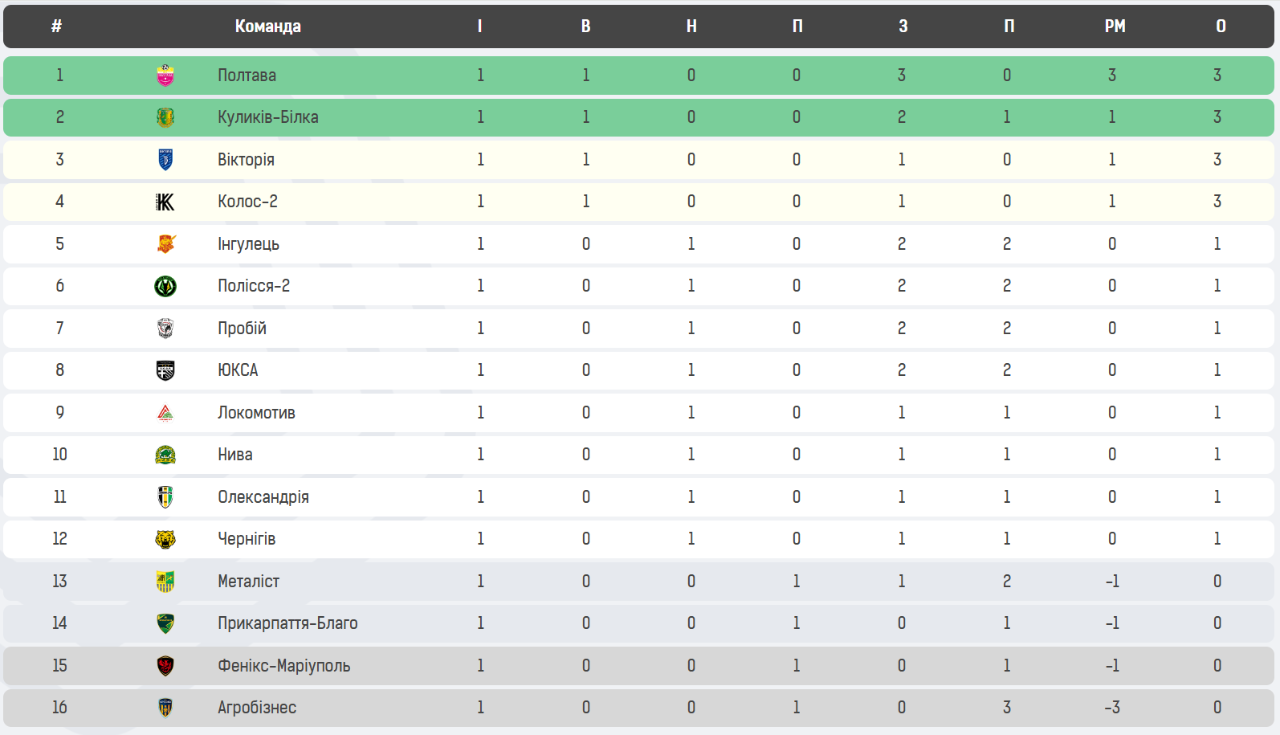This screenshot has width=1280, height=735.
Task: Click the Агробізнес team badge
Action: coord(165,707)
